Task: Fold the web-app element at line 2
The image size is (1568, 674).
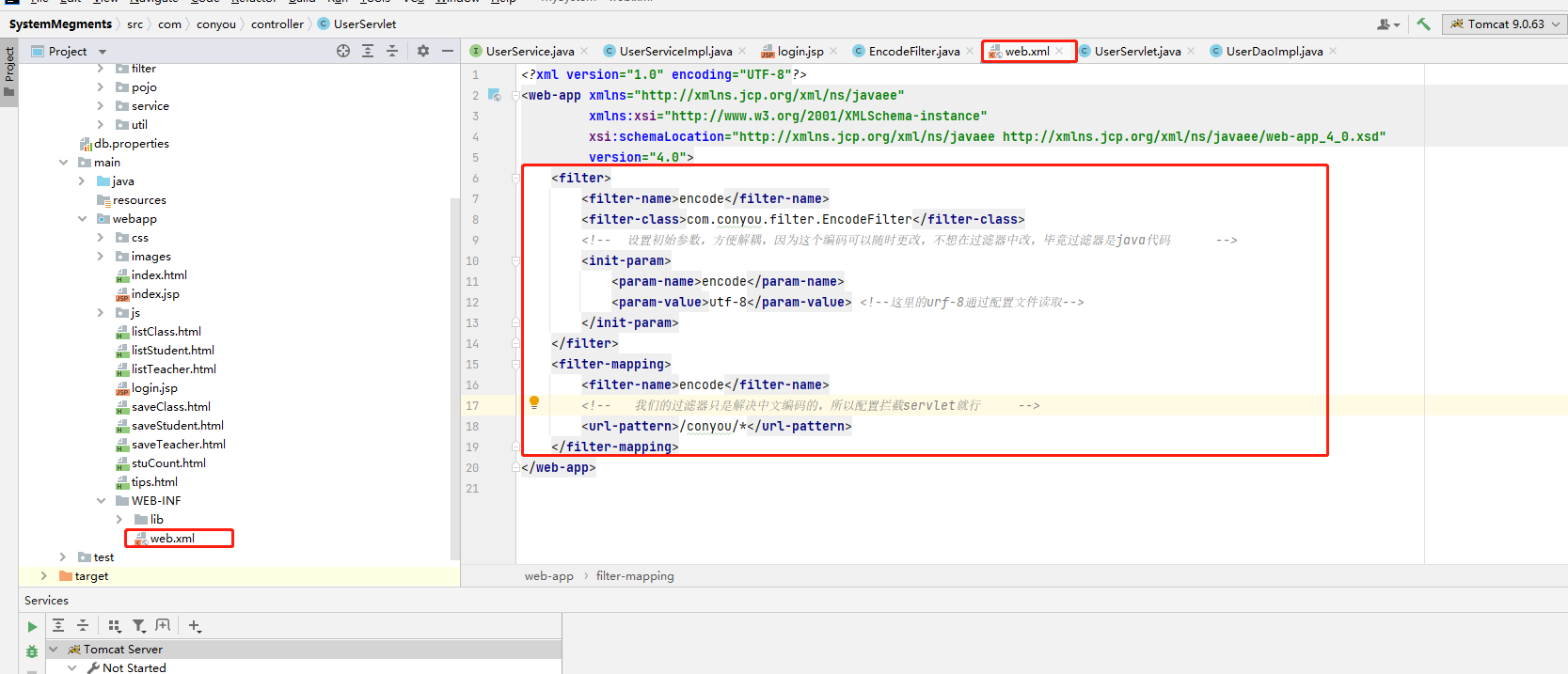Action: (x=515, y=95)
